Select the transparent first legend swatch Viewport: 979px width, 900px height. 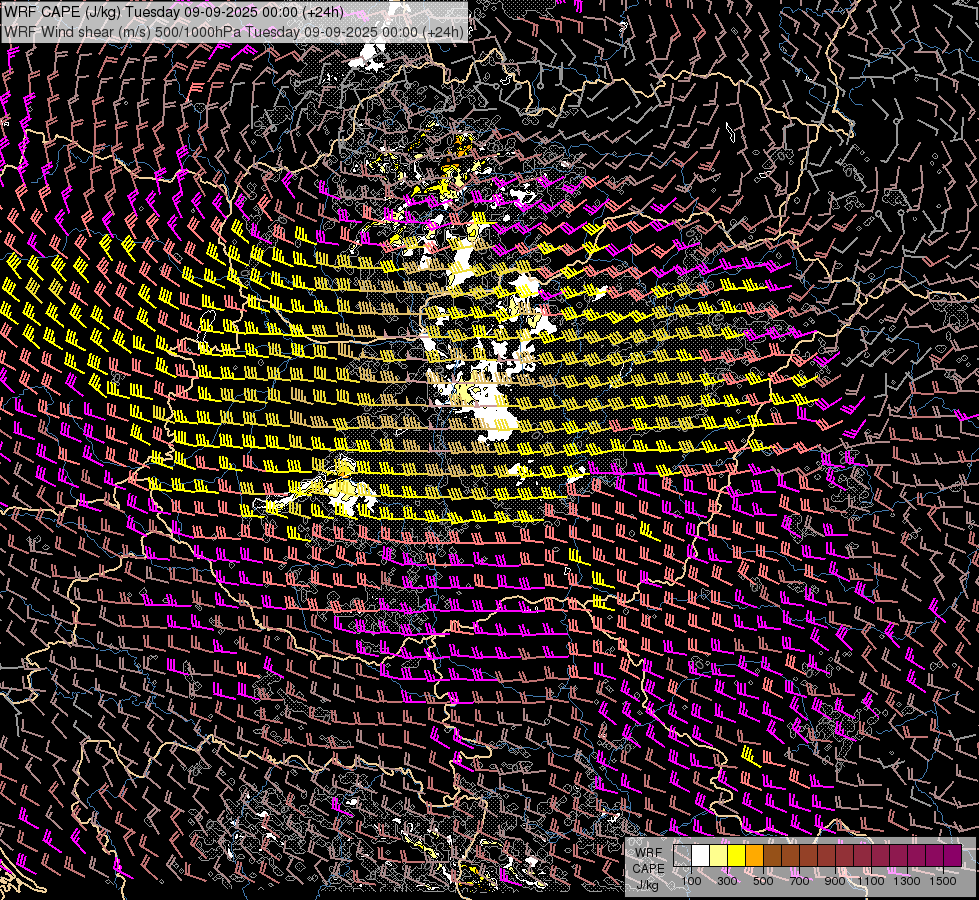682,855
